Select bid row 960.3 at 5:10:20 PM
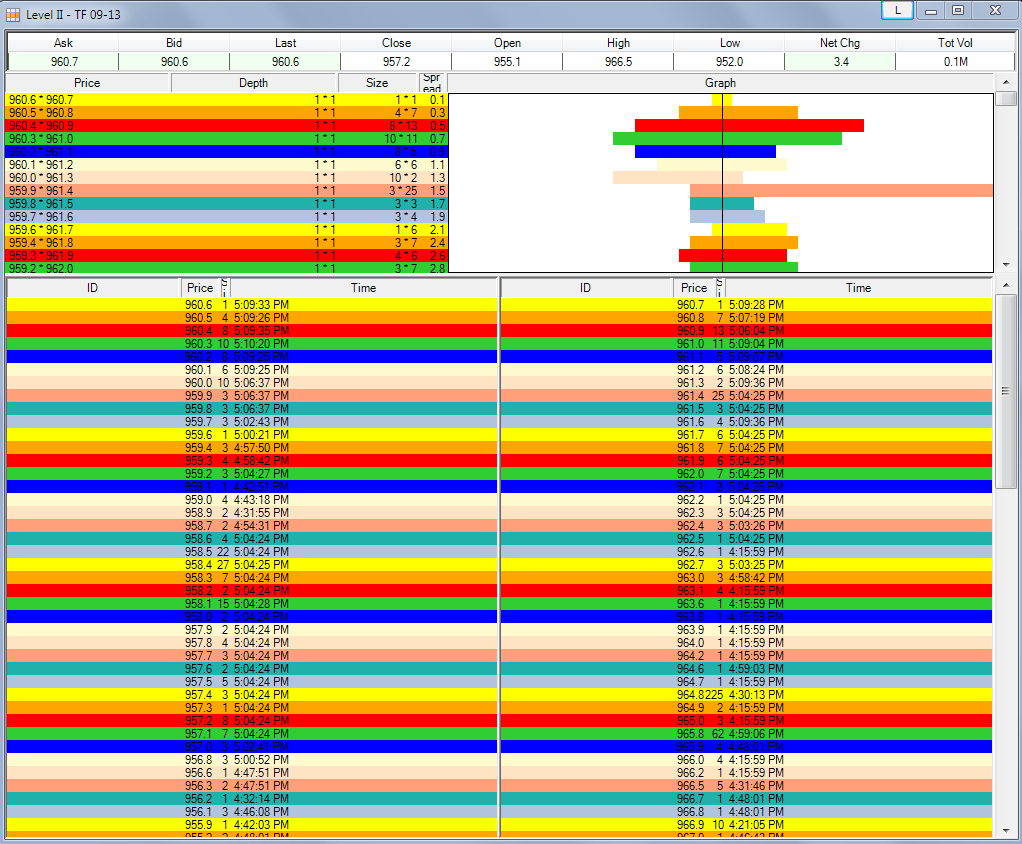The image size is (1022, 844). pyautogui.click(x=252, y=344)
